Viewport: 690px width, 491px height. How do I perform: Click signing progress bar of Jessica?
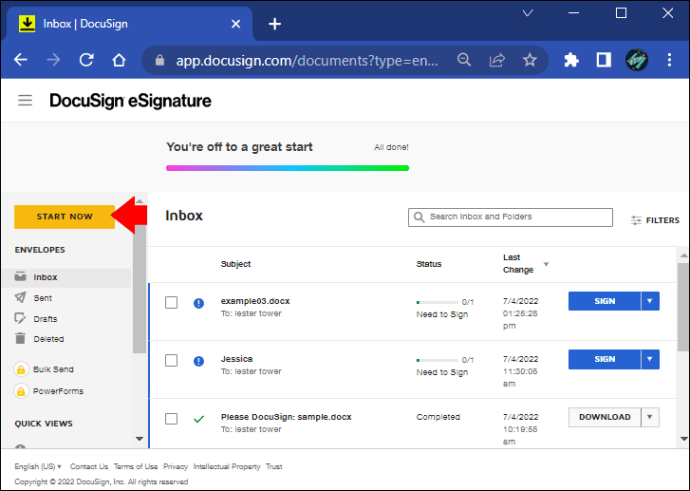click(x=437, y=360)
